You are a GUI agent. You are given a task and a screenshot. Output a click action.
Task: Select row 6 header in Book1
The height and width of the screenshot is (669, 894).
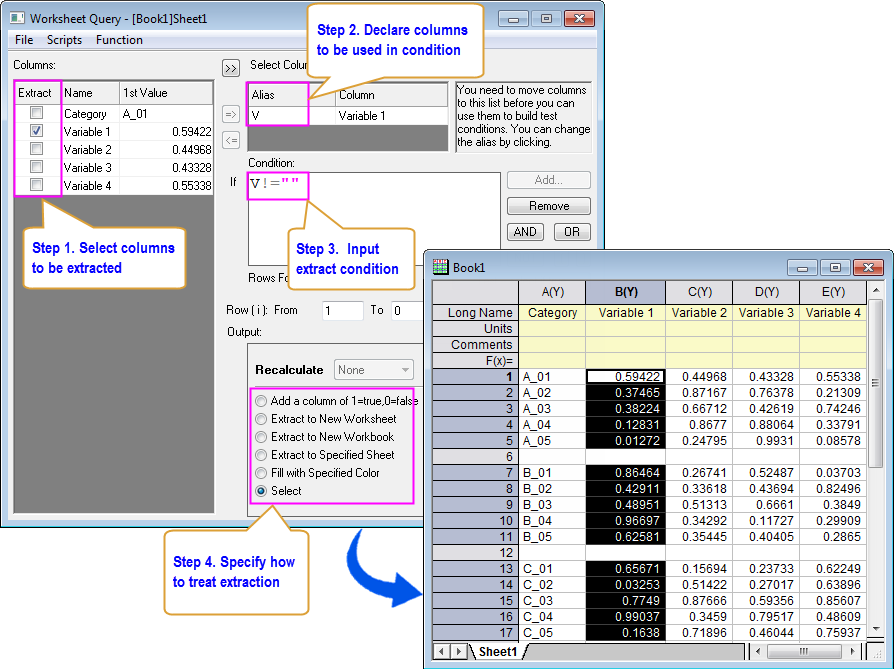[x=475, y=457]
